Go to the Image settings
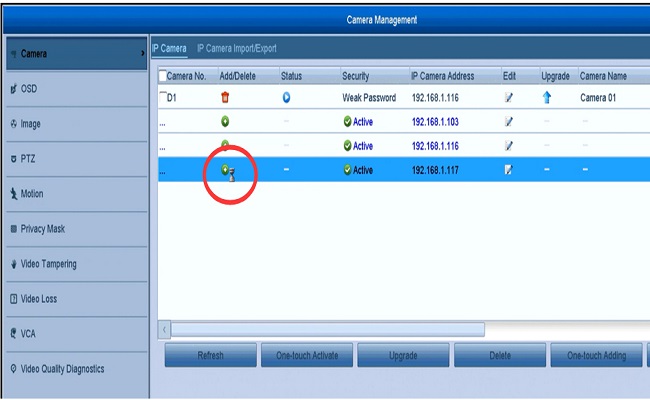Viewport: 650px width, 400px height. click(77, 124)
